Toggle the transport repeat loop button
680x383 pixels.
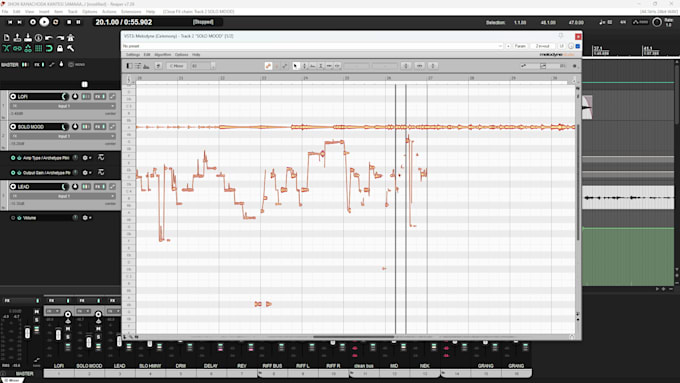click(x=56, y=22)
